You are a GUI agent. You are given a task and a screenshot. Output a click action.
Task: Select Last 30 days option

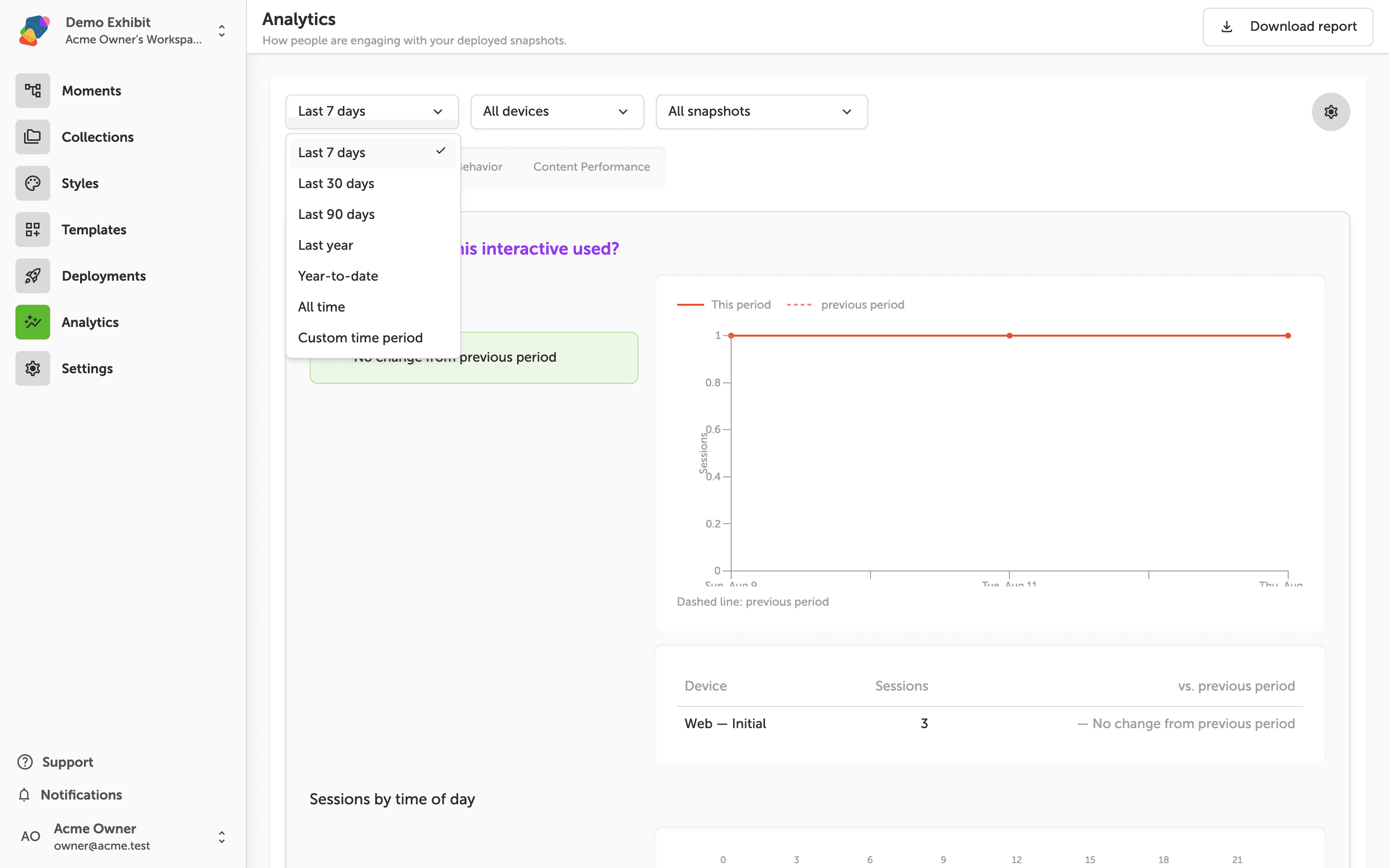click(x=372, y=184)
